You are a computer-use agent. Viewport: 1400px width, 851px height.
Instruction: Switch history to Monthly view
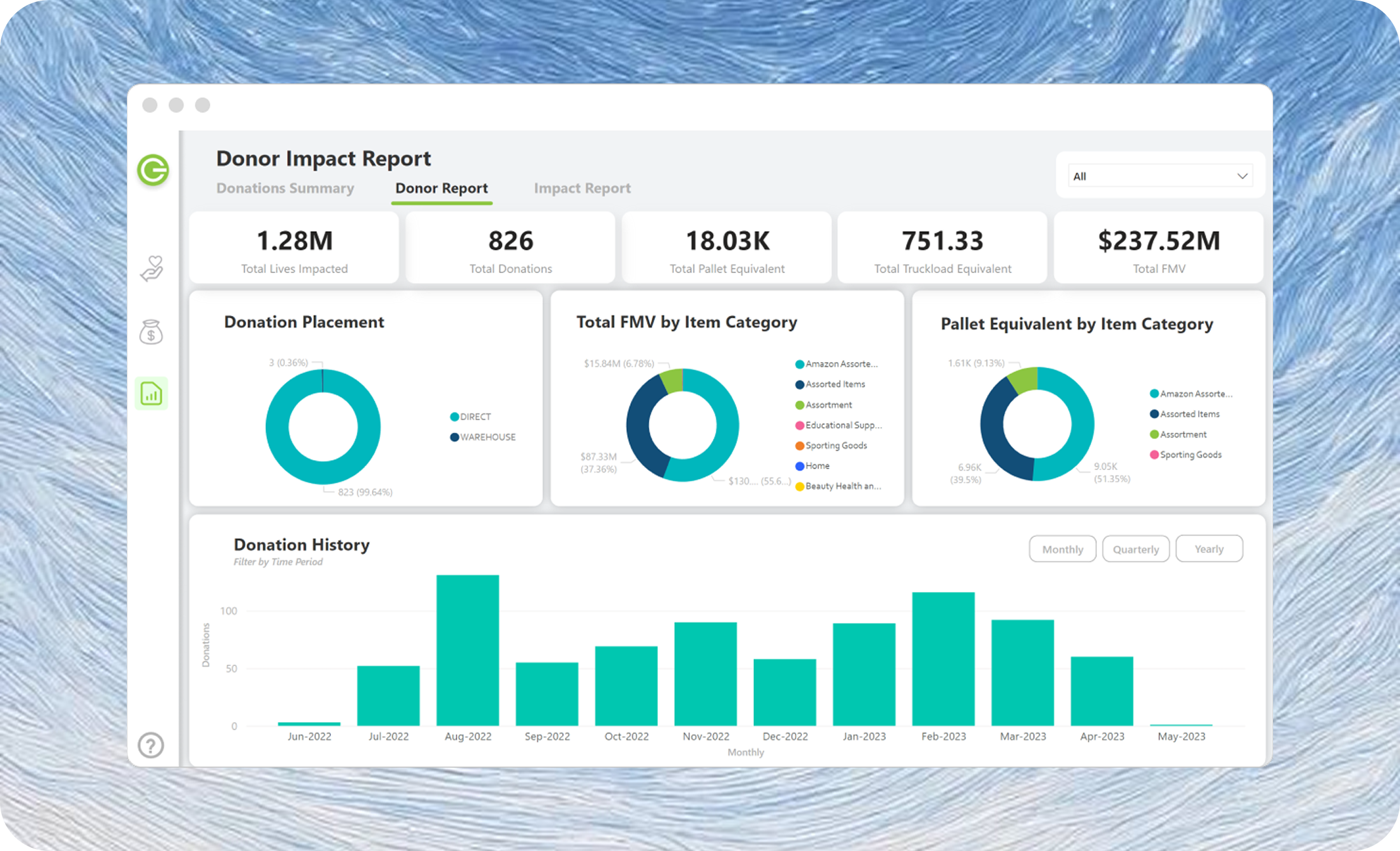click(1062, 549)
